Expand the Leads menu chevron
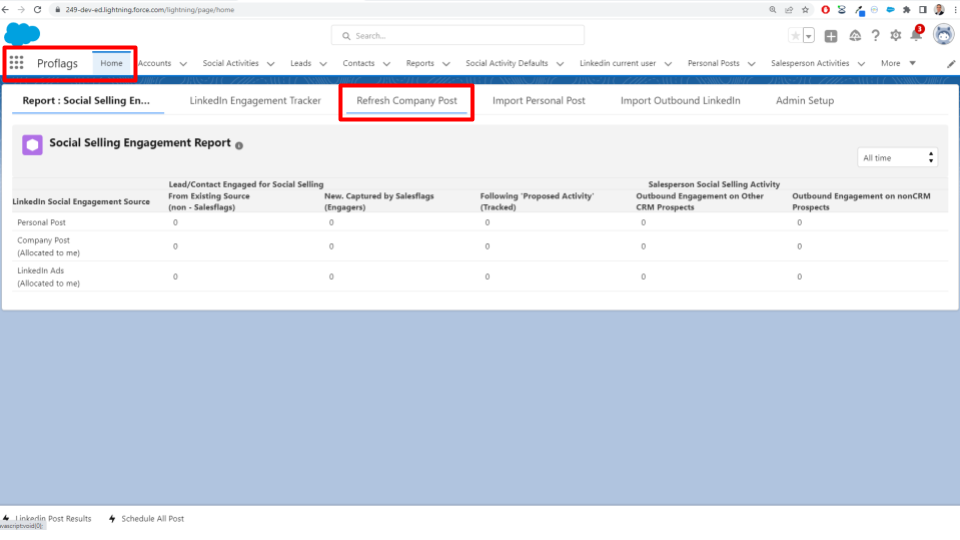Screen dimensions: 960x540 [323, 64]
